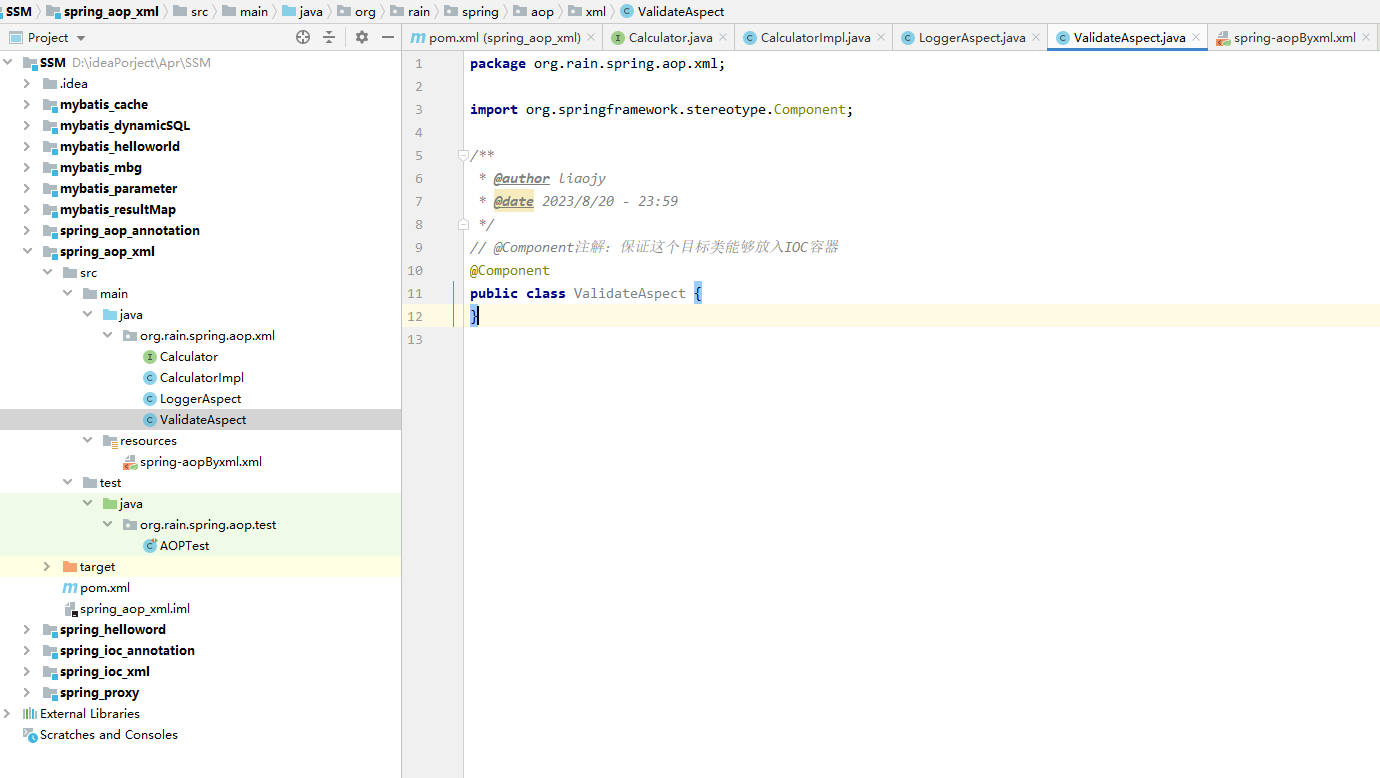Click the @Component annotation in the editor
Screen dimensions: 1380x778
(x=510, y=270)
